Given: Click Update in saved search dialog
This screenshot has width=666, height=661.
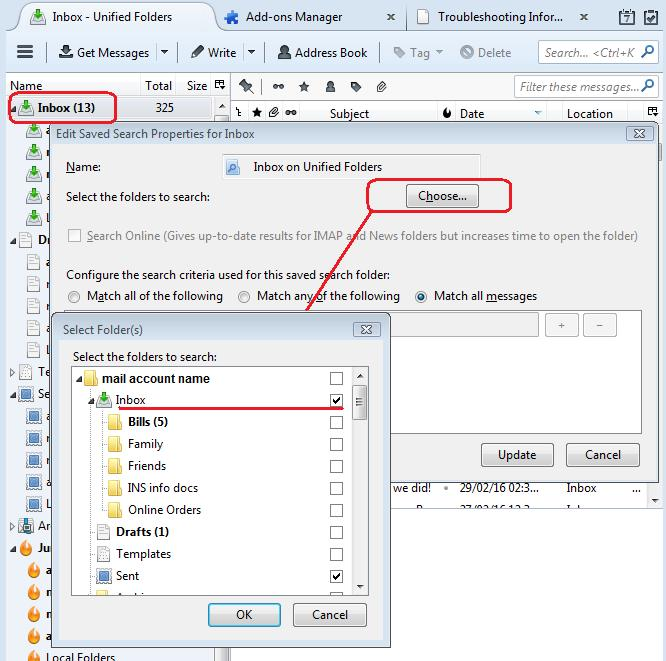Looking at the screenshot, I should tap(517, 455).
